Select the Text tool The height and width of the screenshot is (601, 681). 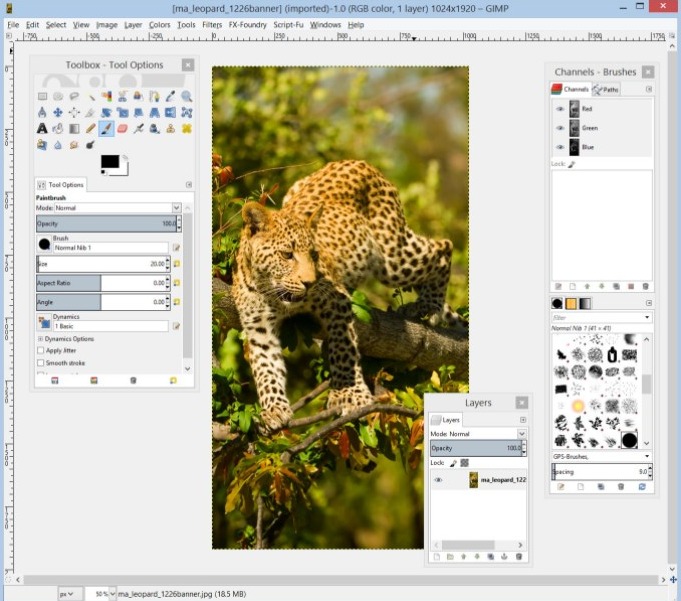pos(42,128)
